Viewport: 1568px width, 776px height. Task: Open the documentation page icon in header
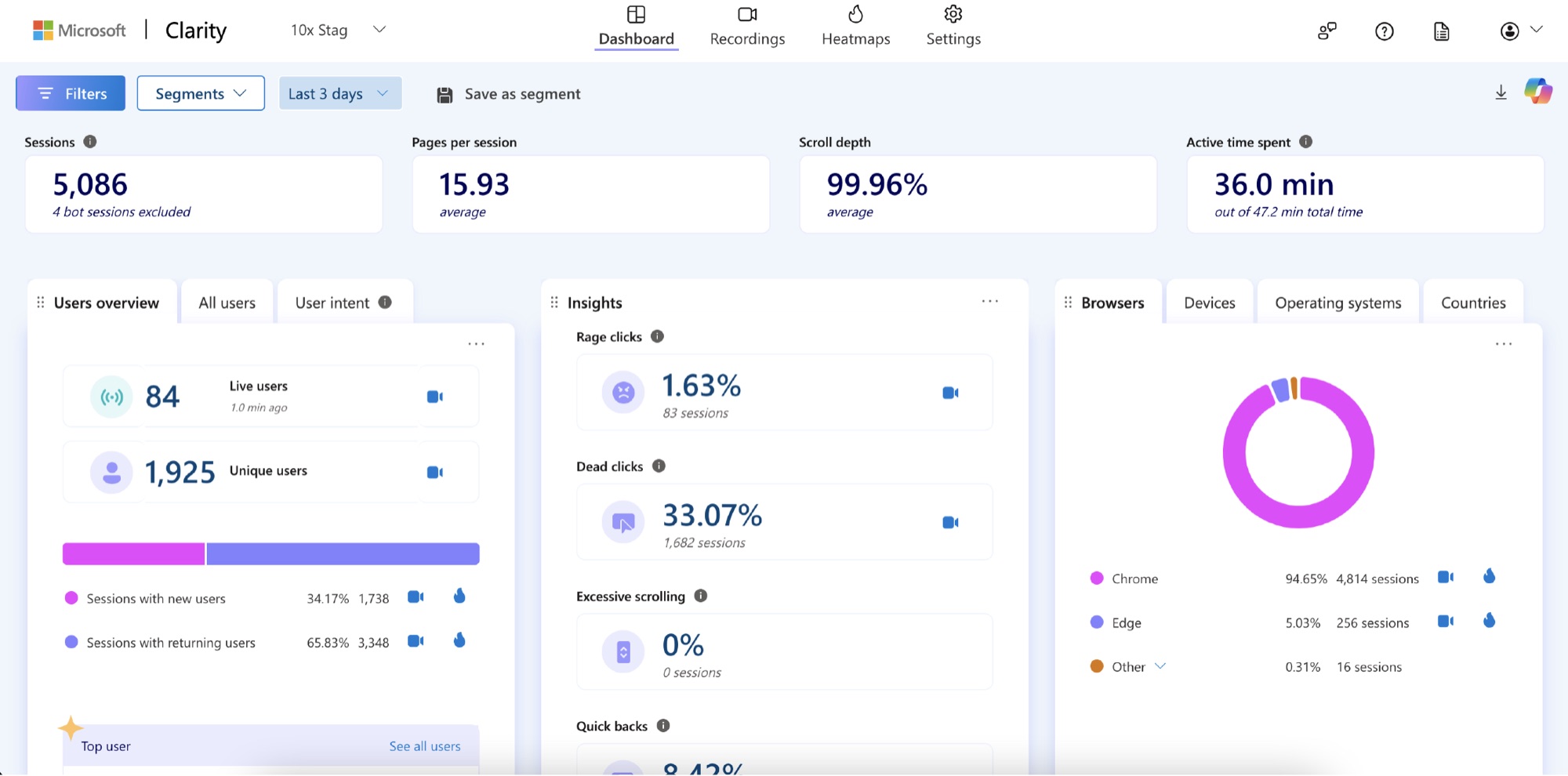pos(1441,31)
